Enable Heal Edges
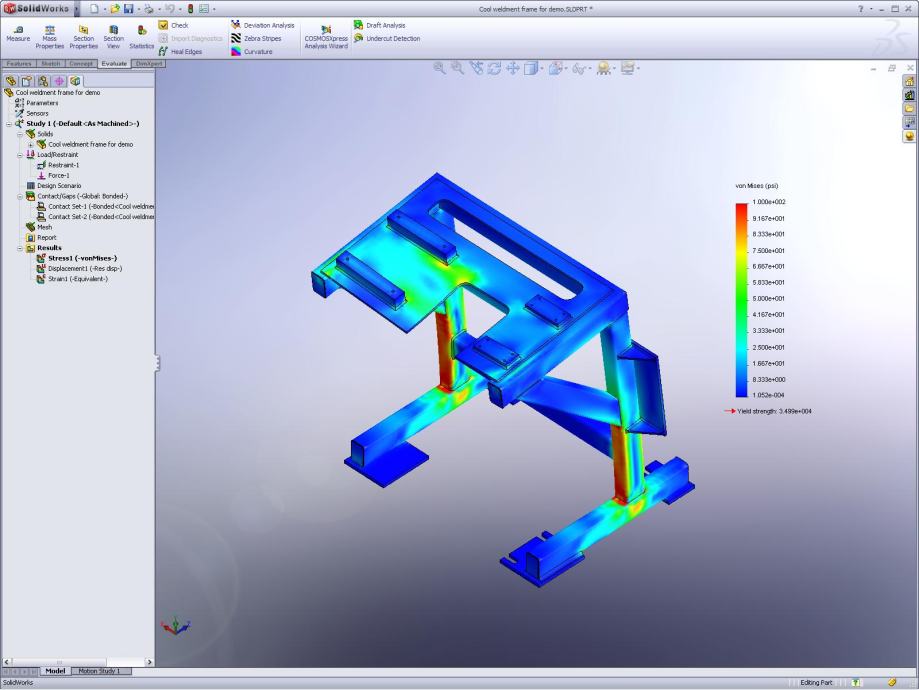Image resolution: width=919 pixels, height=690 pixels. click(x=185, y=51)
